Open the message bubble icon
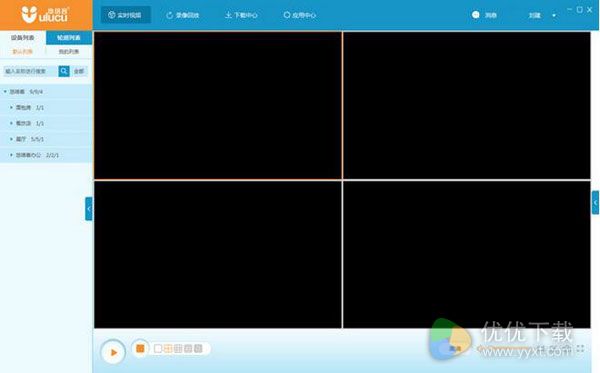The height and width of the screenshot is (373, 600). [476, 15]
